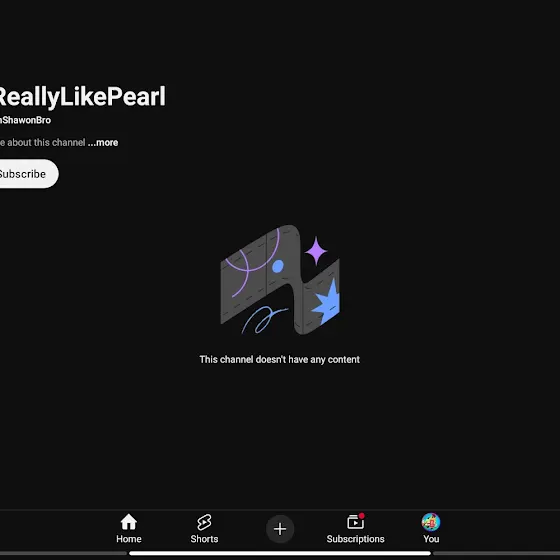Click the ReallyLikePearl channel title
The width and height of the screenshot is (560, 560).
82,97
